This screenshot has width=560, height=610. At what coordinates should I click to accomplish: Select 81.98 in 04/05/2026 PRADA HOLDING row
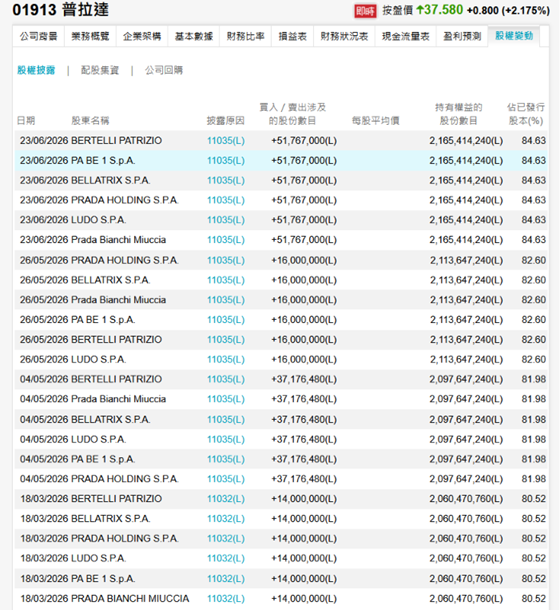(534, 479)
